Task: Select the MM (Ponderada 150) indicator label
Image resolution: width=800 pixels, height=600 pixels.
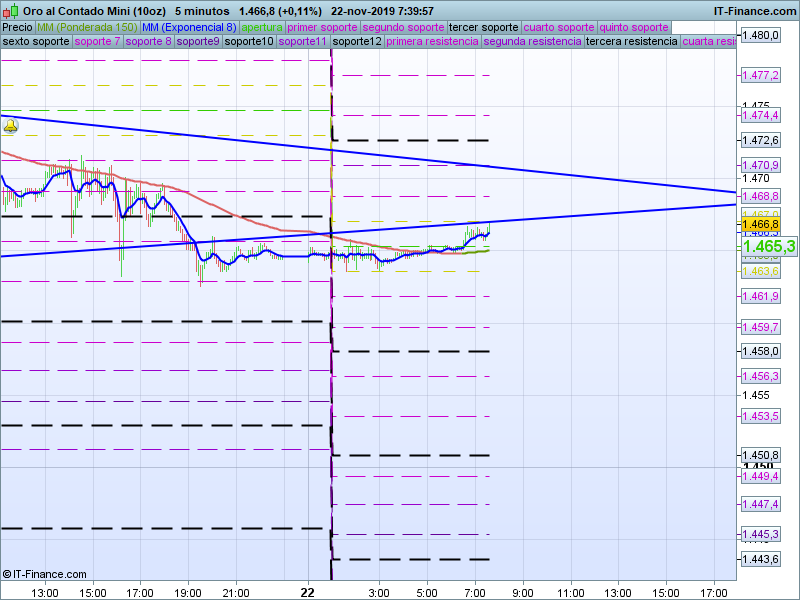Action: tap(87, 27)
